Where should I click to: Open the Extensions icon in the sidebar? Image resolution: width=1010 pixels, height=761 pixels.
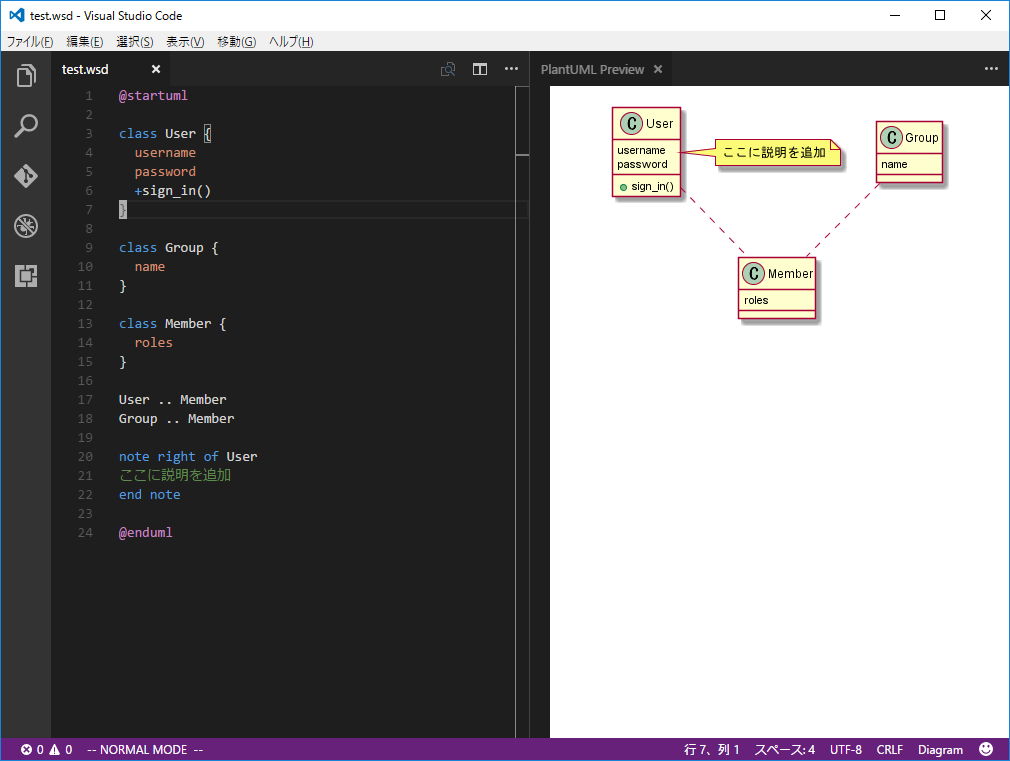26,276
